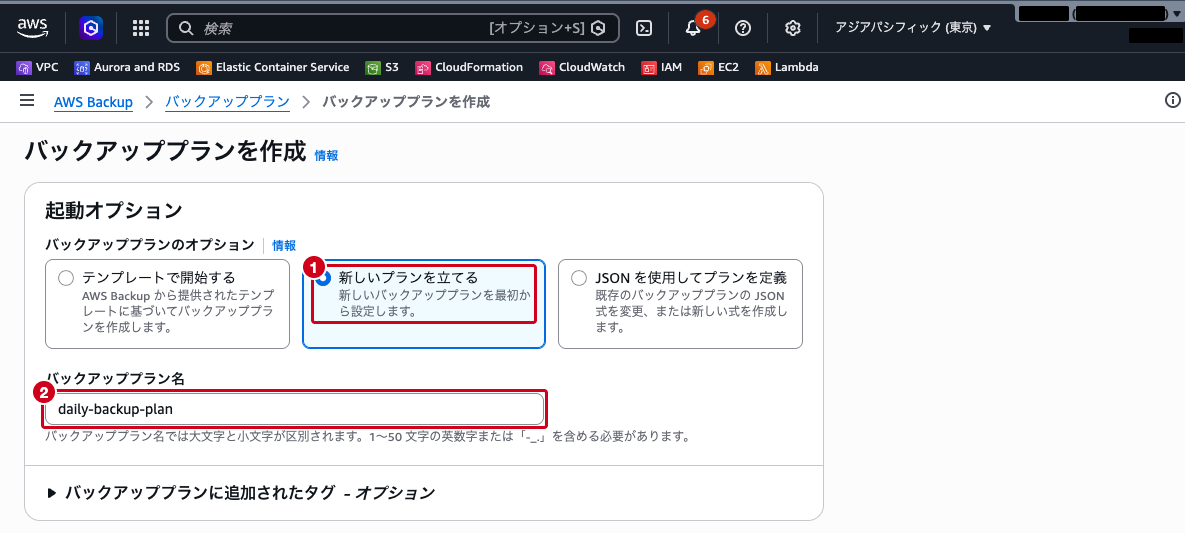This screenshot has width=1185, height=533.
Task: Focus the top 検索 search box
Action: [x=392, y=28]
